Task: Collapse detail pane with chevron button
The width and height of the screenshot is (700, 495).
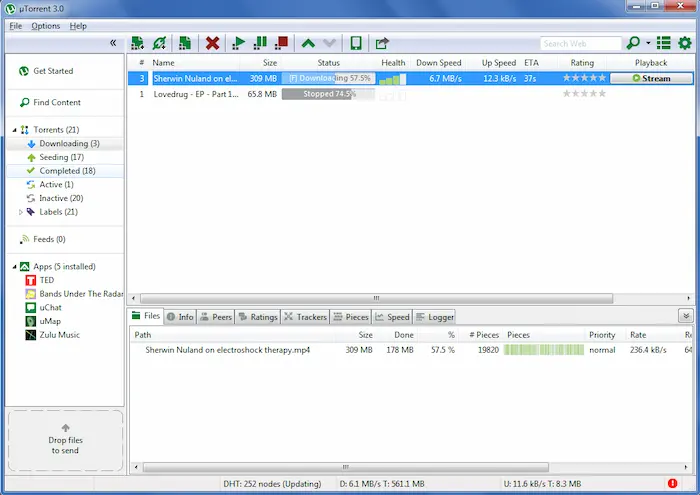Action: 686,316
